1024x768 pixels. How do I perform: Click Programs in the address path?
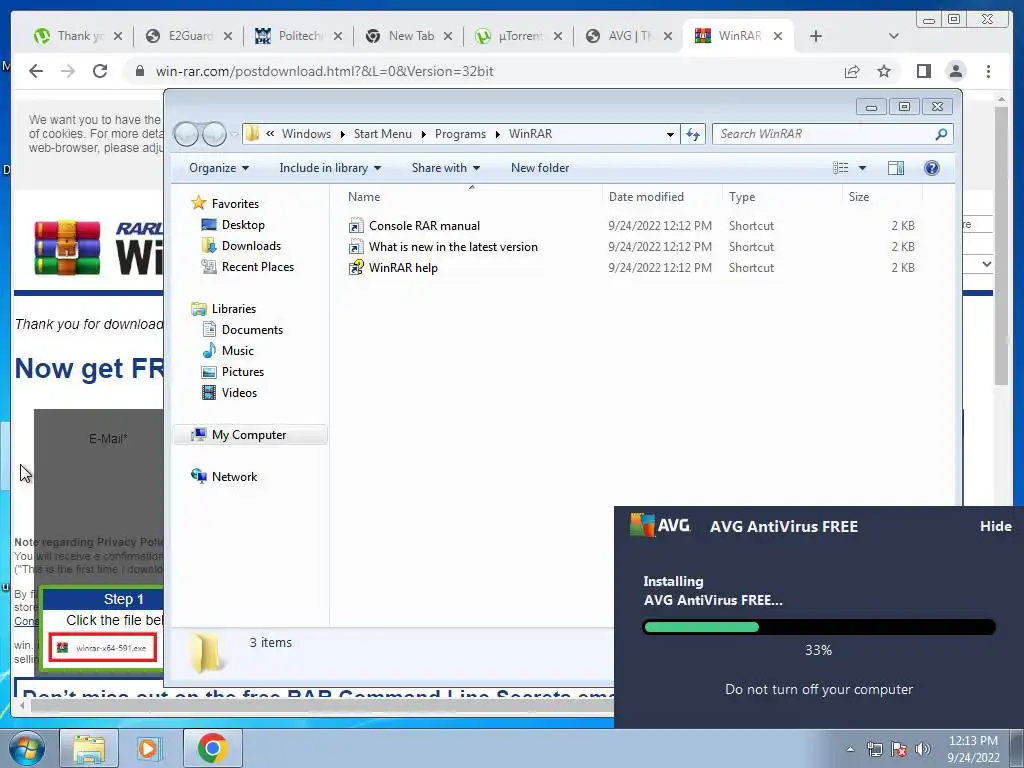460,134
